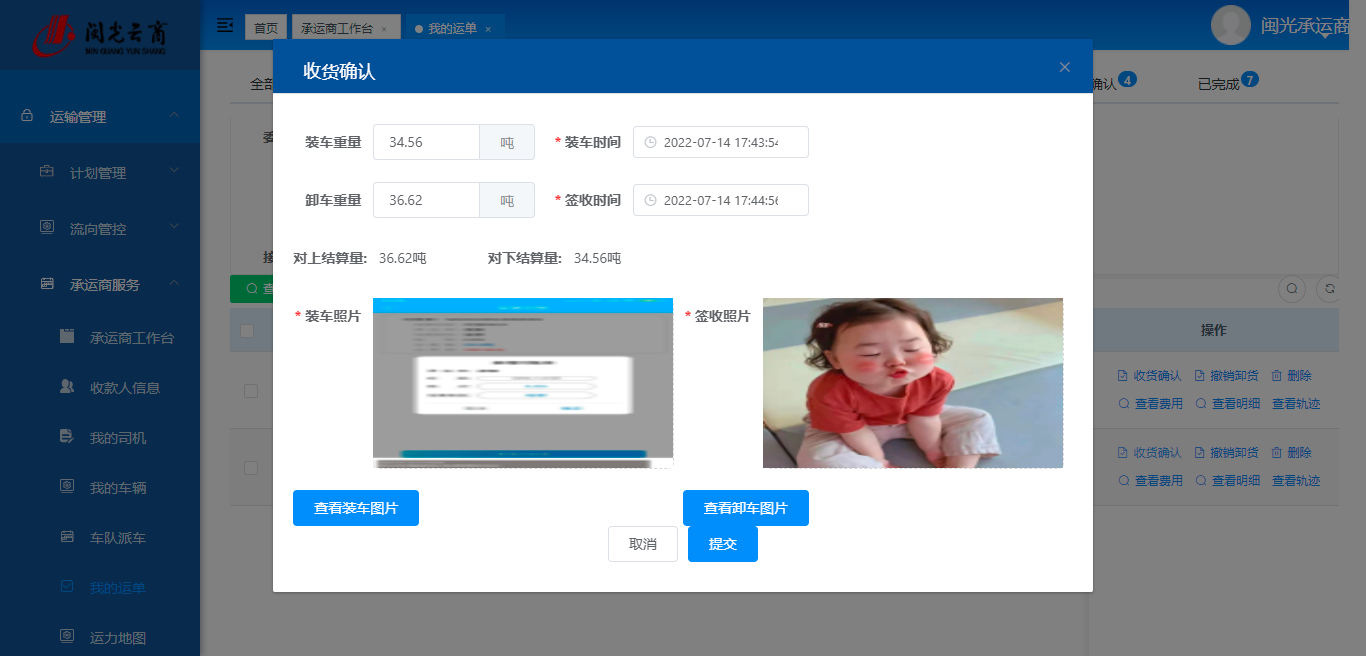1366x656 pixels.
Task: Click 取消 to cancel the dialog
Action: click(643, 544)
